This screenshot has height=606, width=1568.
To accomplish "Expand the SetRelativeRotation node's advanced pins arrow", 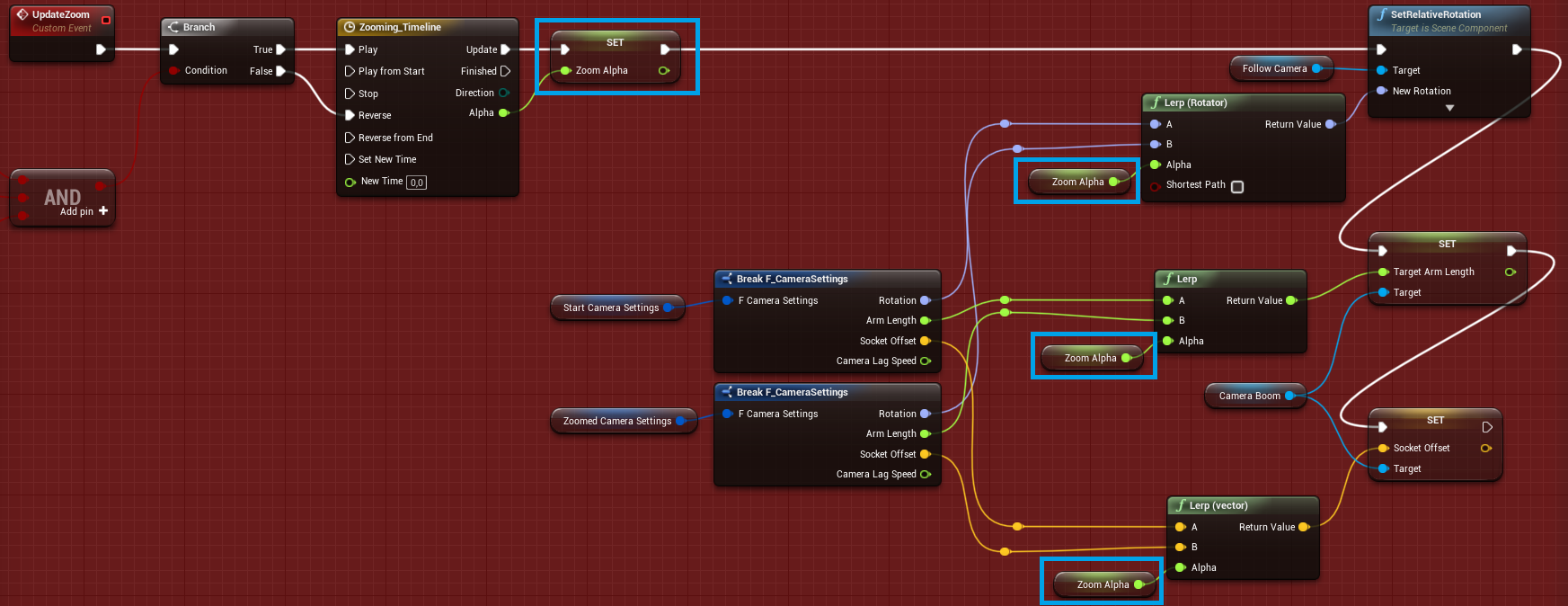I will click(x=1449, y=108).
